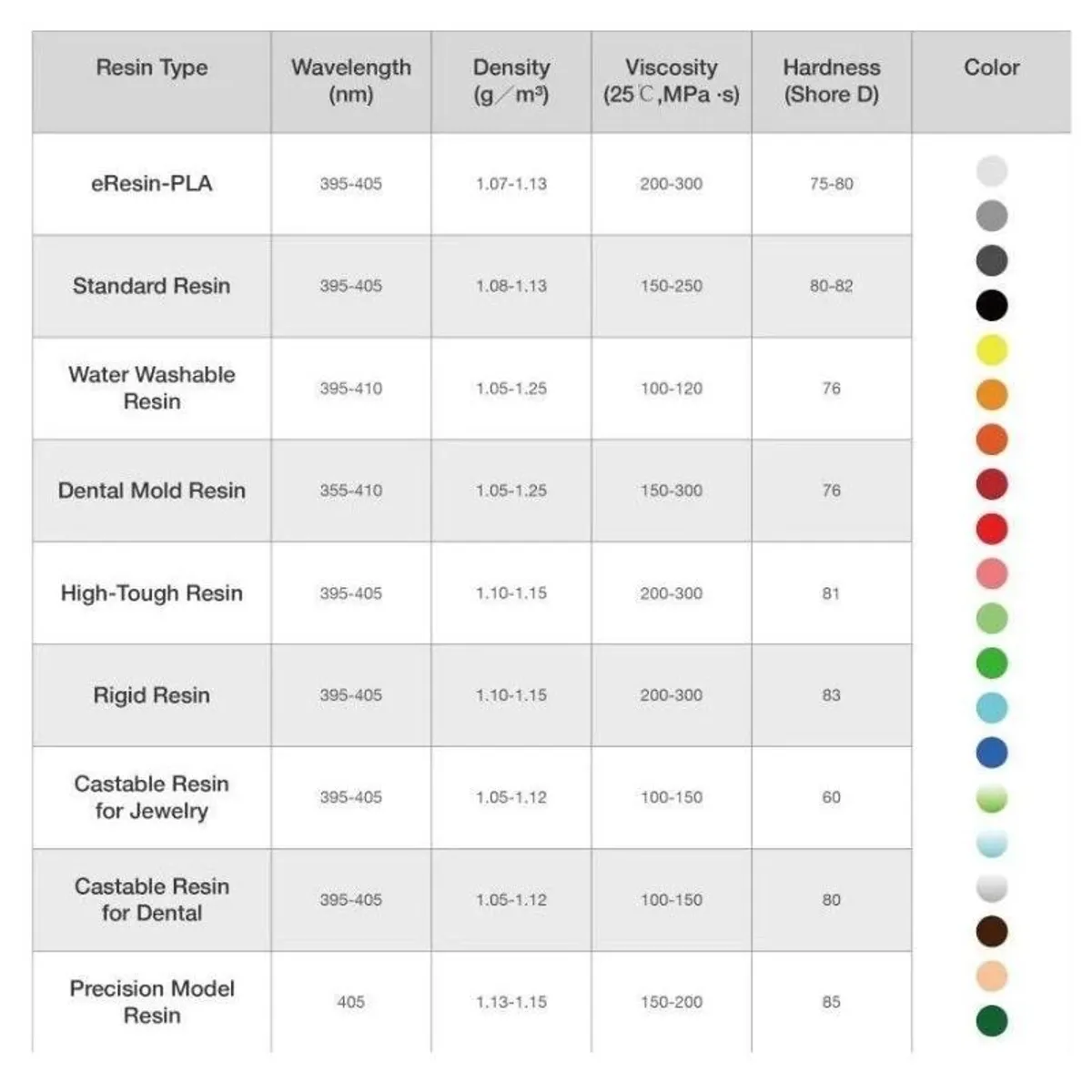Select the dark green swatch at bottom
Image resolution: width=1092 pixels, height=1092 pixels.
[x=991, y=1020]
